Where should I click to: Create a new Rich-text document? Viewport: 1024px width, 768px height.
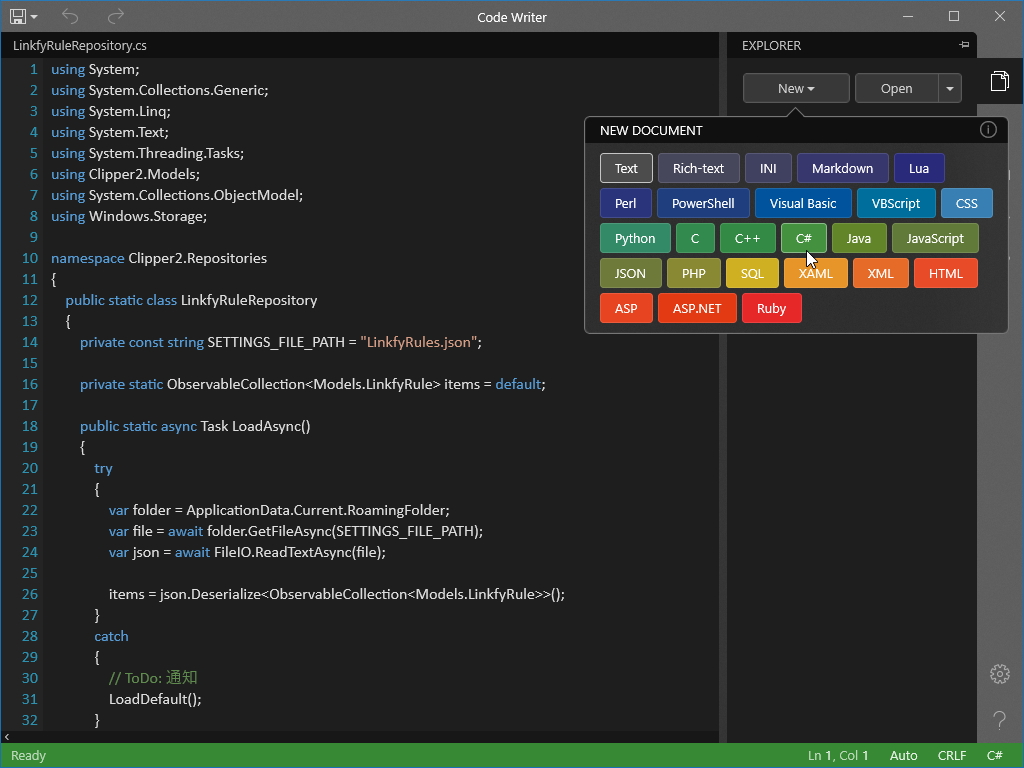[699, 168]
